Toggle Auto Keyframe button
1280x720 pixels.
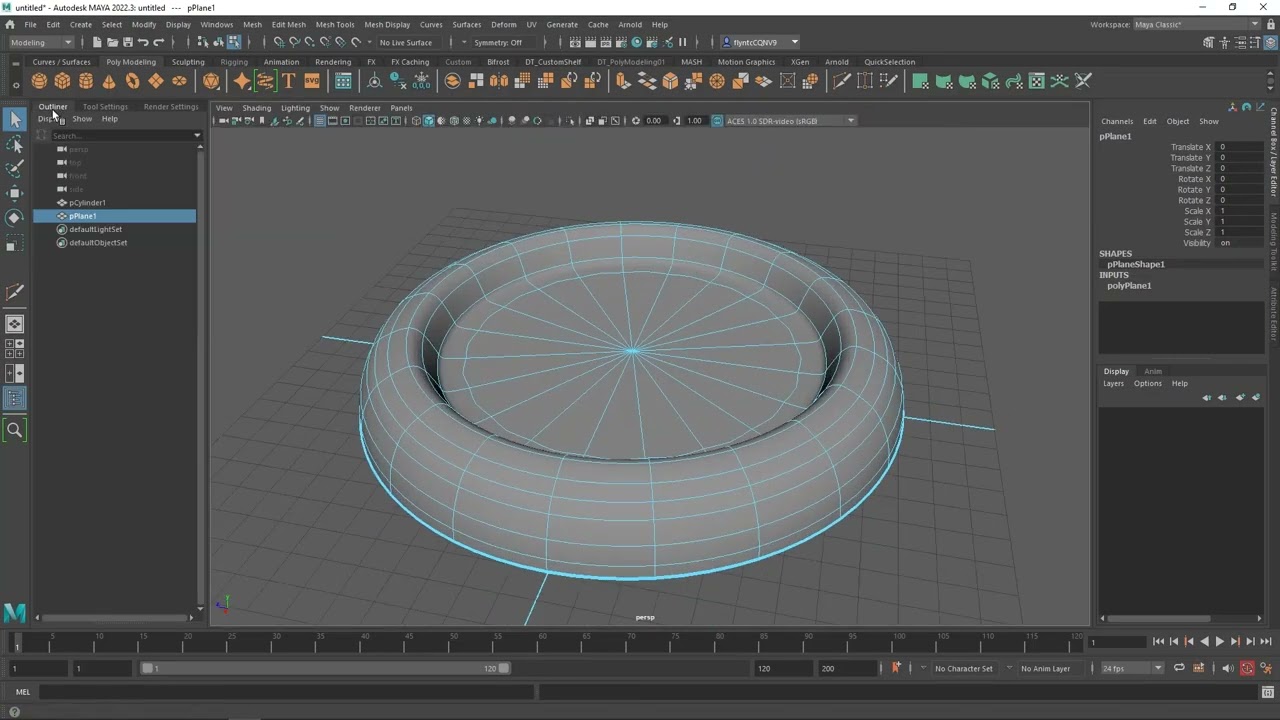(x=1247, y=668)
